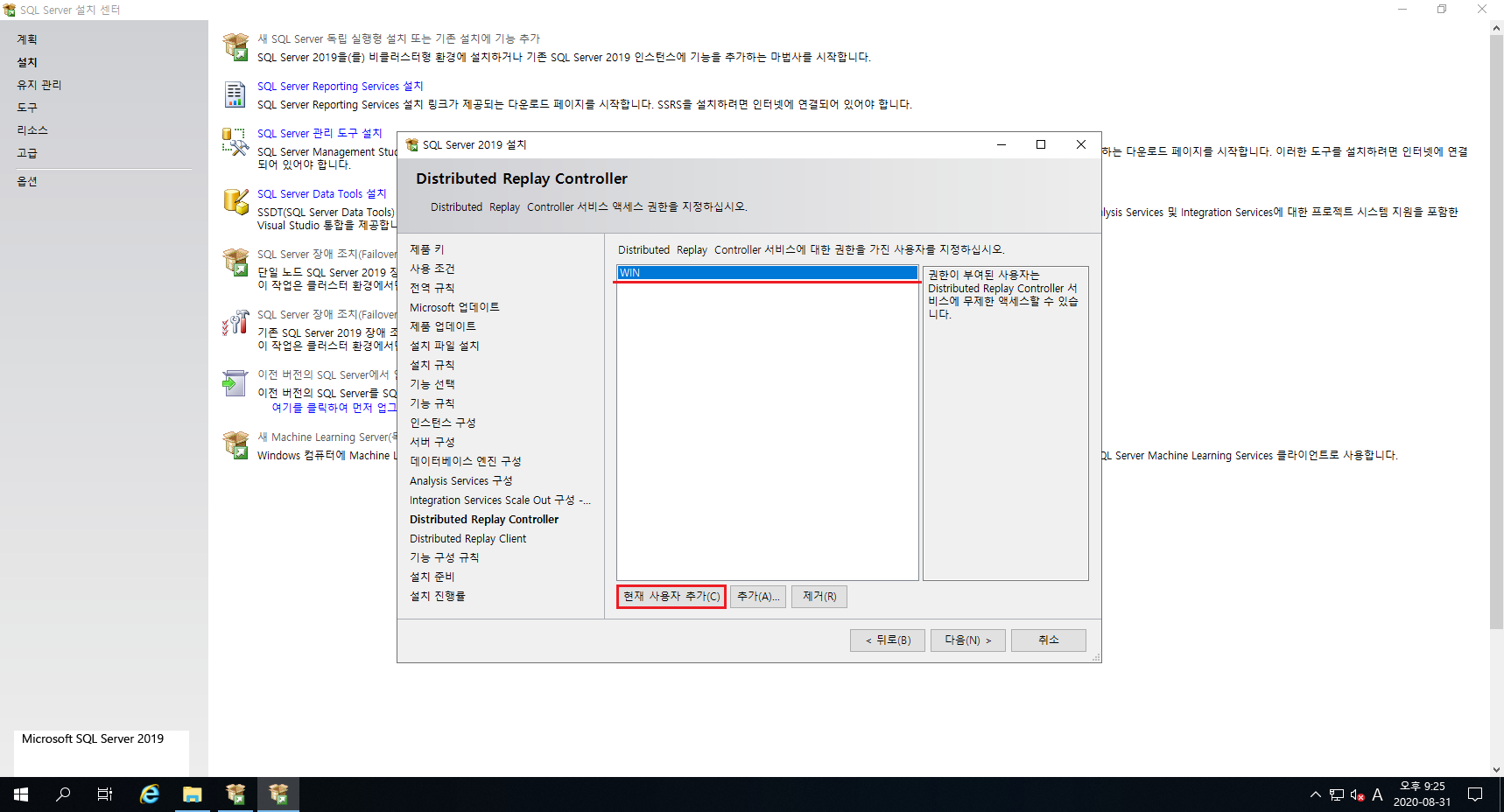Open the 리소스 page in Installation Center
Screen dimensions: 1504x812
coord(32,130)
